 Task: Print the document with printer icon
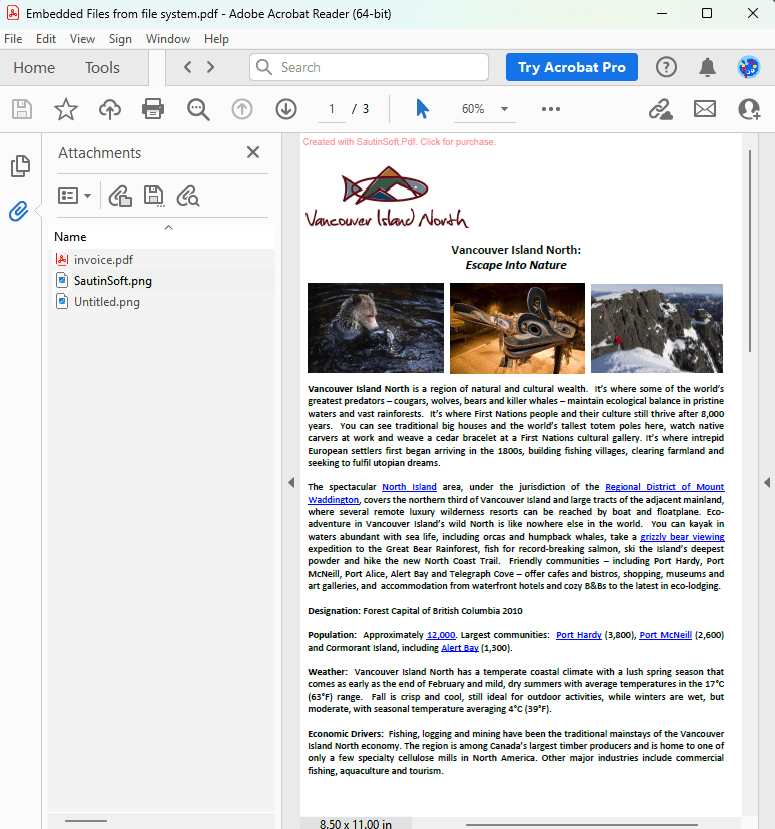tap(153, 109)
